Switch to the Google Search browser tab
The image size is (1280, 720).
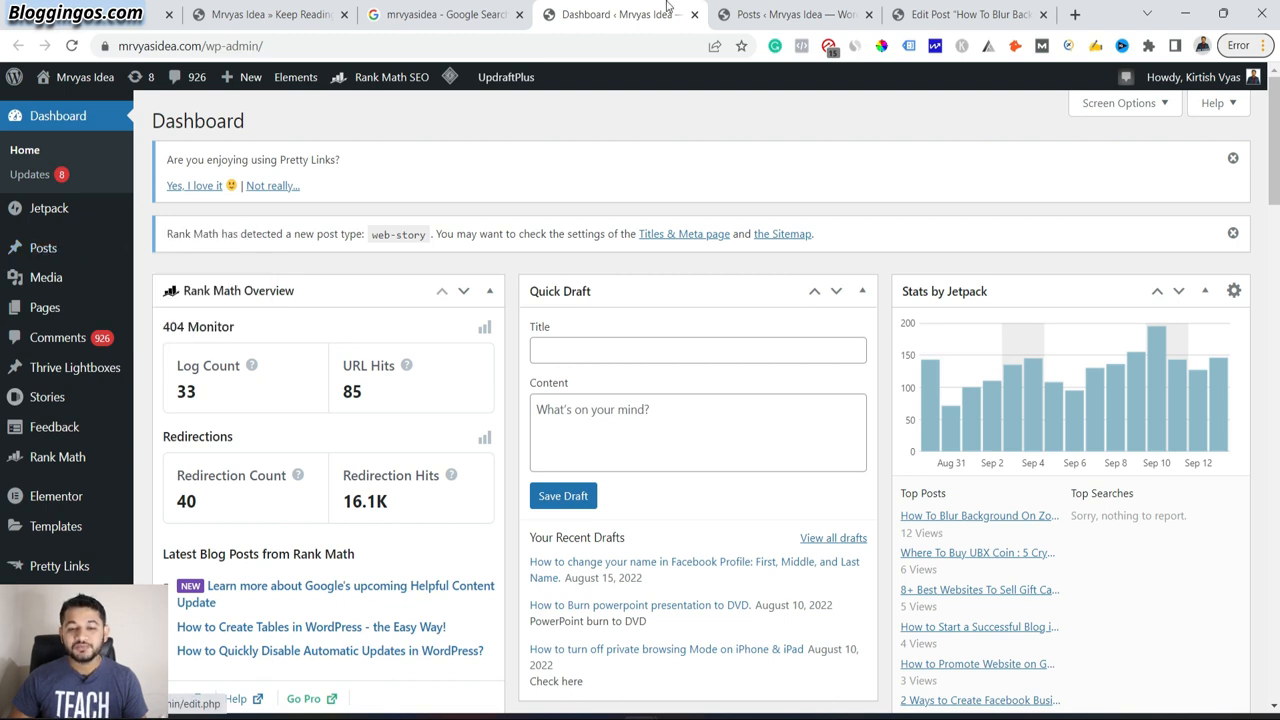445,15
